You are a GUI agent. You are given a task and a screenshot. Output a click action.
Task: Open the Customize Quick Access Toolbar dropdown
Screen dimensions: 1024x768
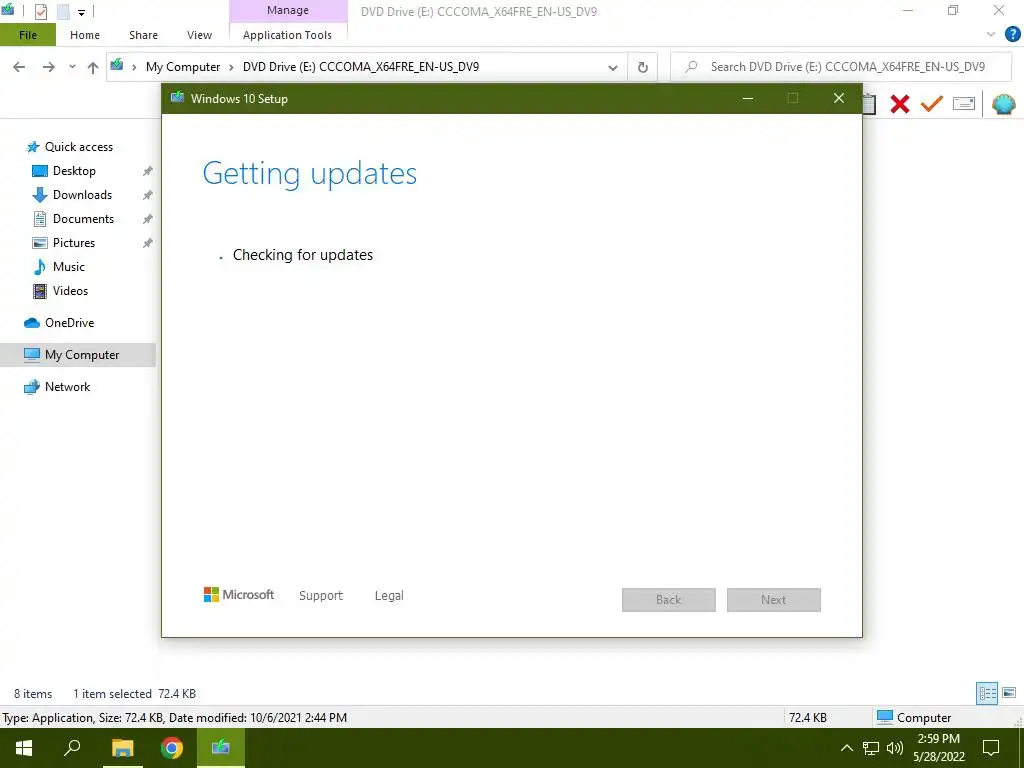click(82, 12)
